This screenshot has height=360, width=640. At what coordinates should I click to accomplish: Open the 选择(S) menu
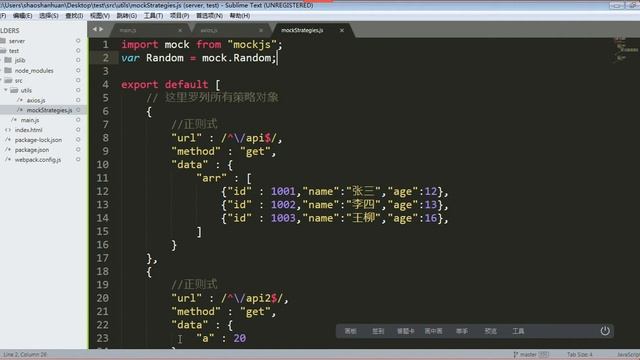[49, 16]
